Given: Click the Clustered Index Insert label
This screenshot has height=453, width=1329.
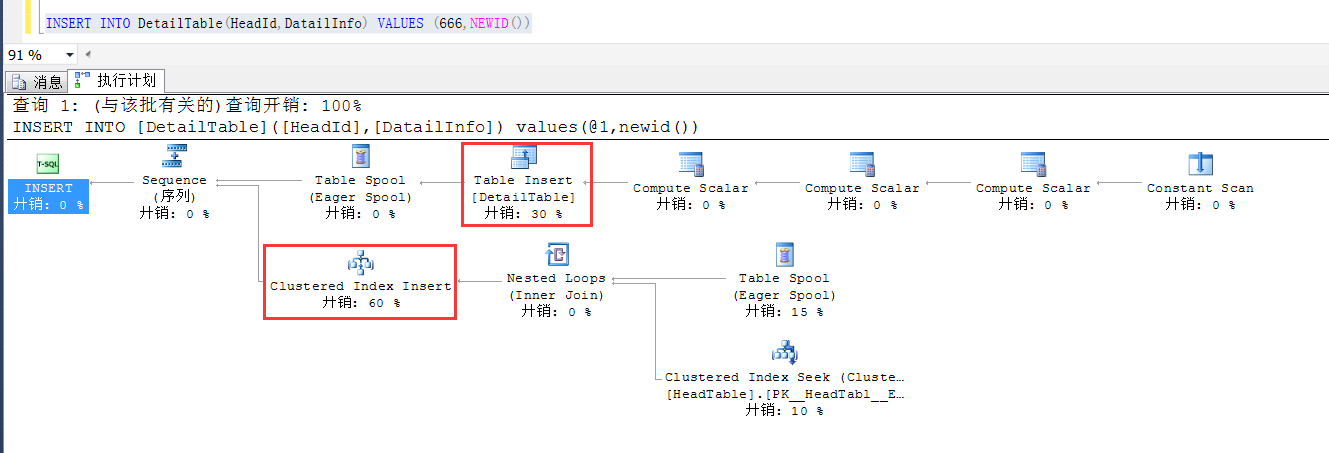Looking at the screenshot, I should tap(360, 286).
